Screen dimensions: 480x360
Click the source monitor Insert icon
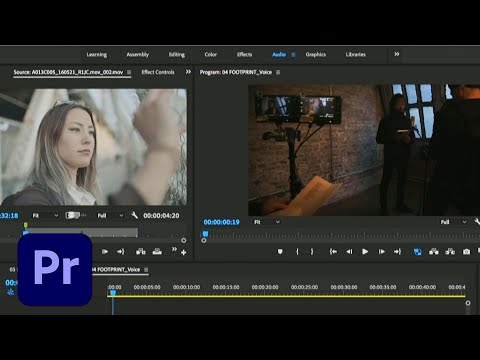(141, 252)
